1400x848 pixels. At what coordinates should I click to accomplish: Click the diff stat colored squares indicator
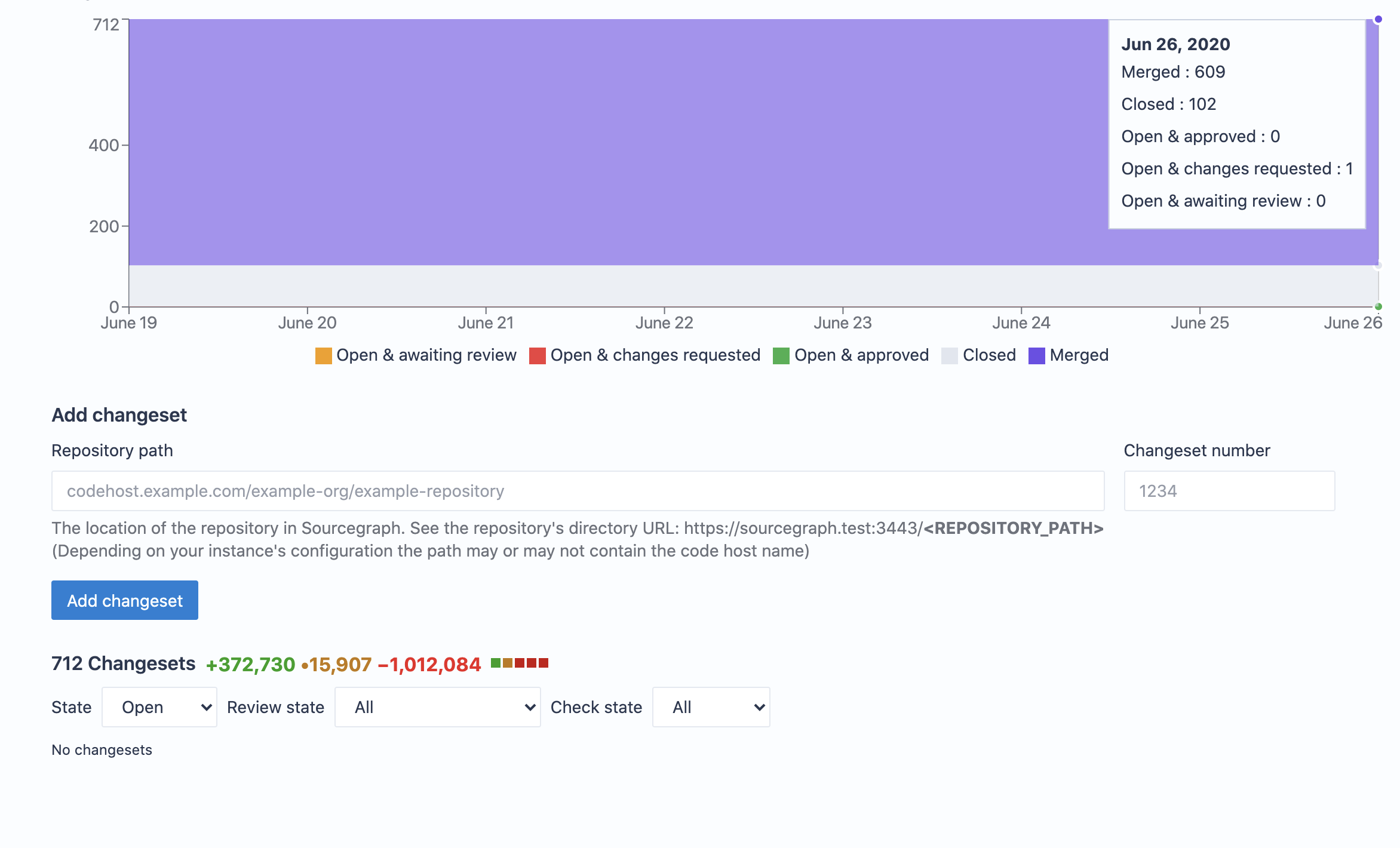coord(519,663)
